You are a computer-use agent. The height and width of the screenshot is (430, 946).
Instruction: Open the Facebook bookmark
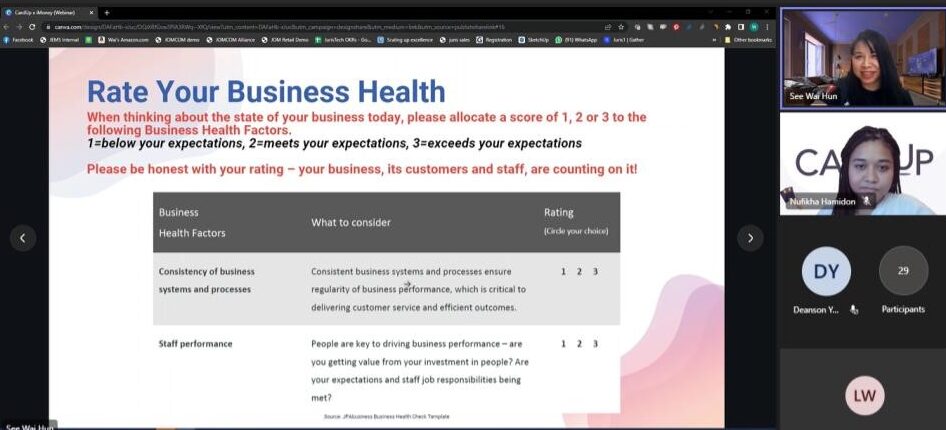click(19, 40)
